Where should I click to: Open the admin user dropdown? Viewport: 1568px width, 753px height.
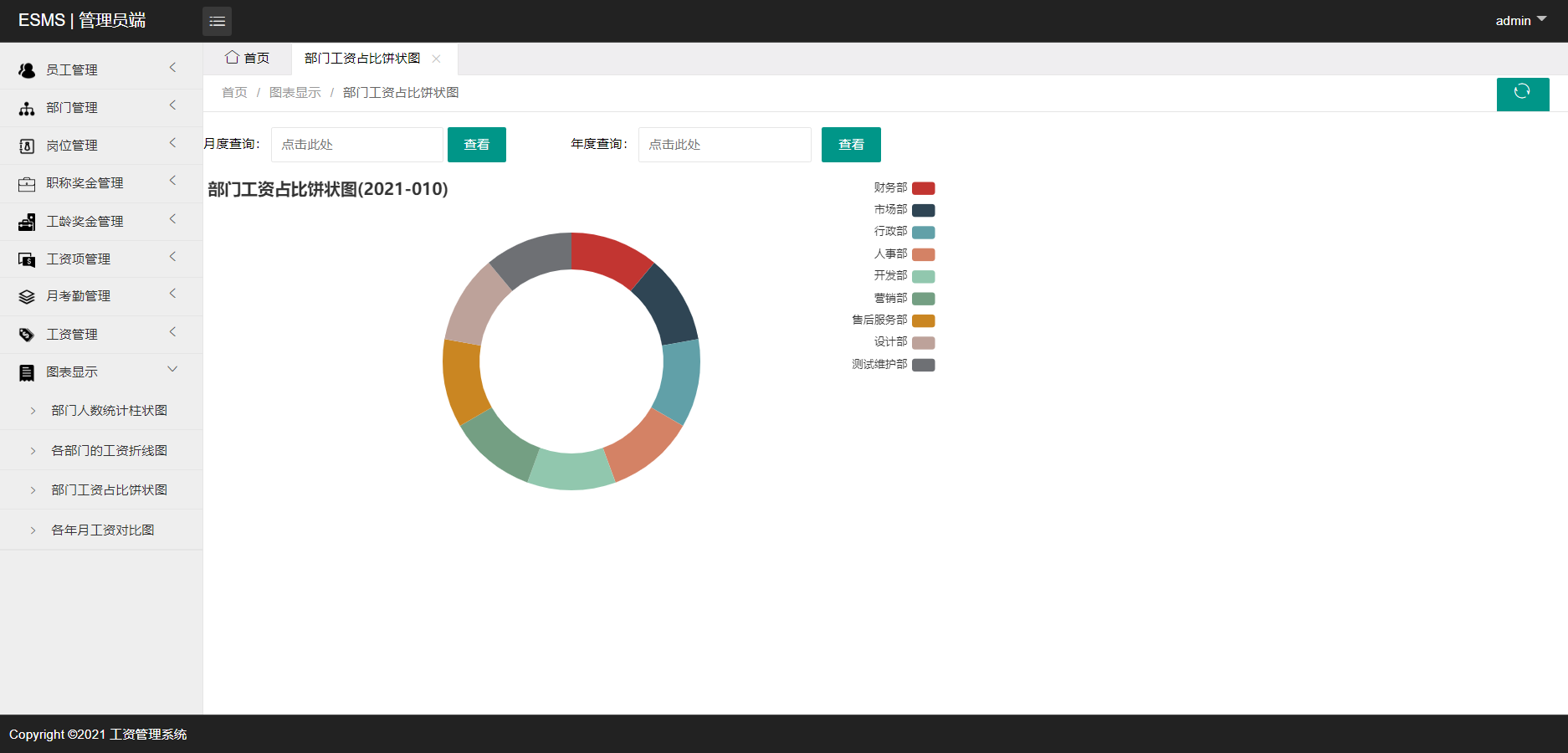pos(1521,20)
